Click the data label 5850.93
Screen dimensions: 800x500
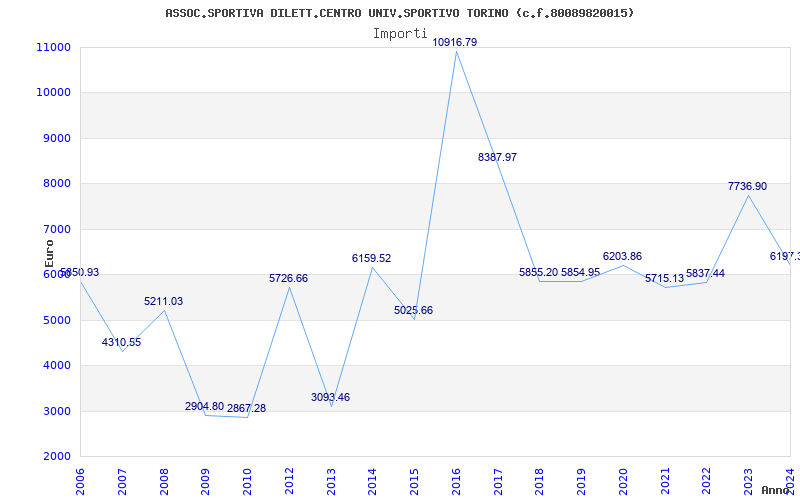pyautogui.click(x=80, y=272)
